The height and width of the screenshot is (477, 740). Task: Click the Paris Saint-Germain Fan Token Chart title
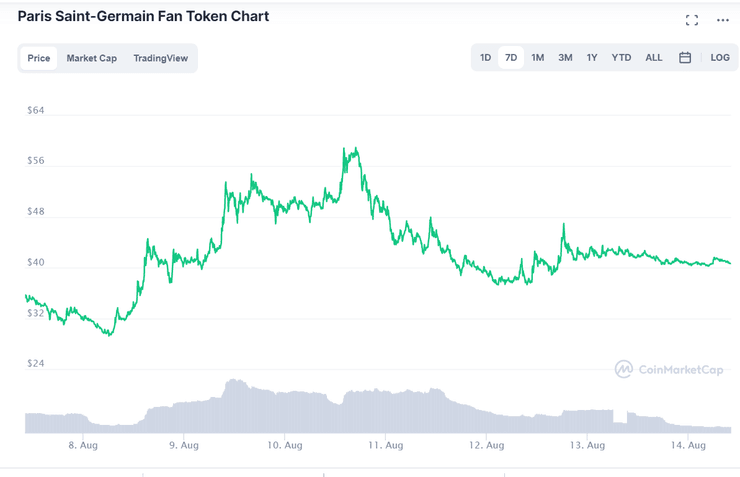(143, 17)
